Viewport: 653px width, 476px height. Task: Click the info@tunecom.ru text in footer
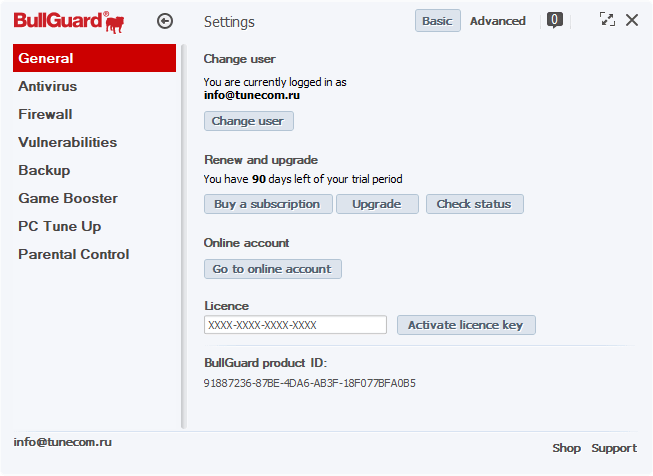click(62, 442)
